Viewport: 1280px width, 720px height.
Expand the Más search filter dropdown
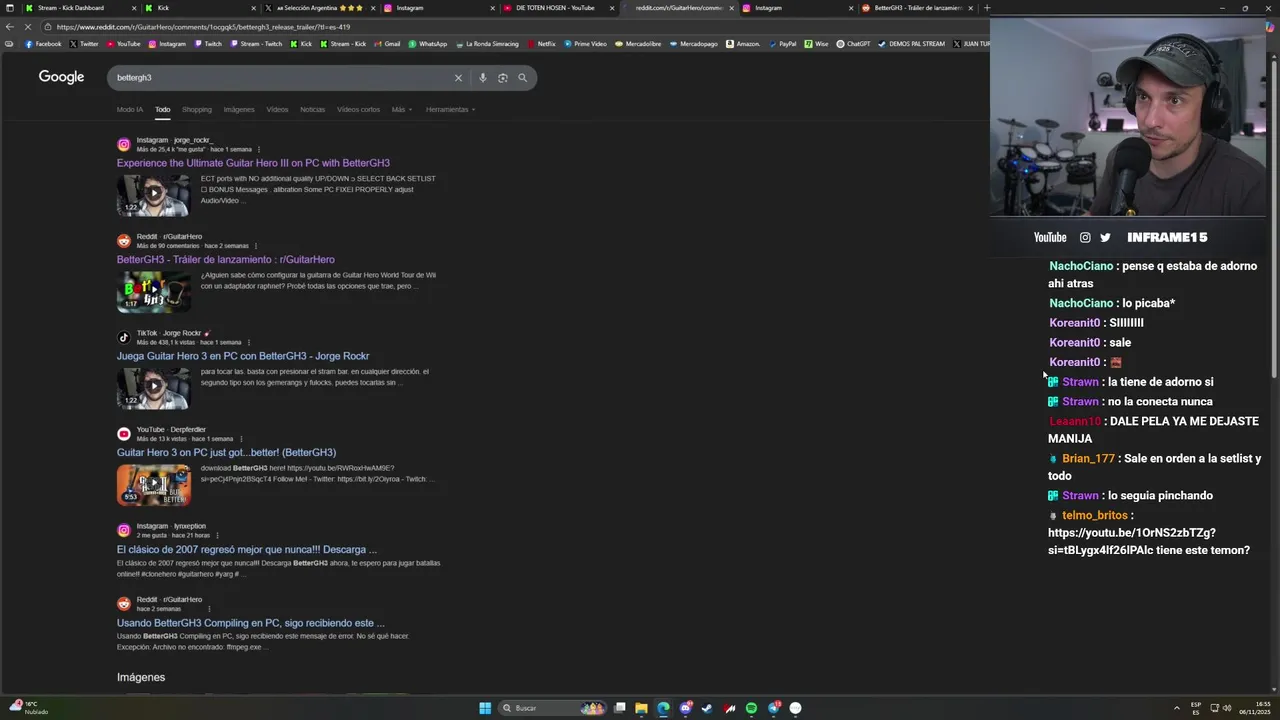pyautogui.click(x=401, y=109)
